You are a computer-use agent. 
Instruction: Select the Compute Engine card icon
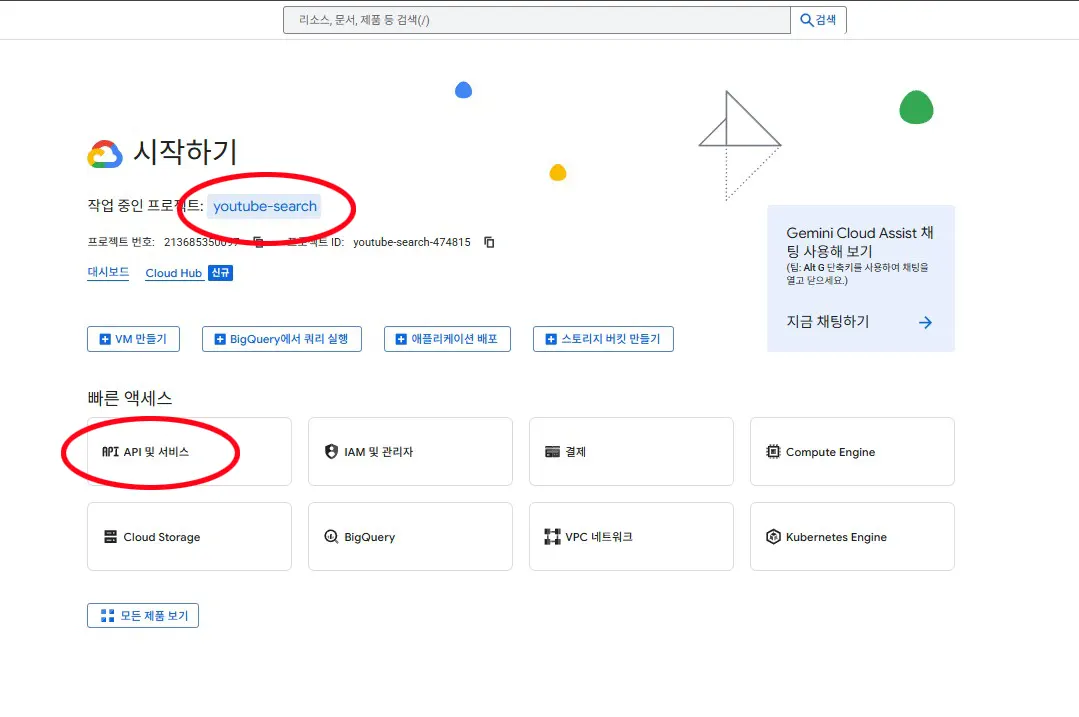[x=773, y=451]
